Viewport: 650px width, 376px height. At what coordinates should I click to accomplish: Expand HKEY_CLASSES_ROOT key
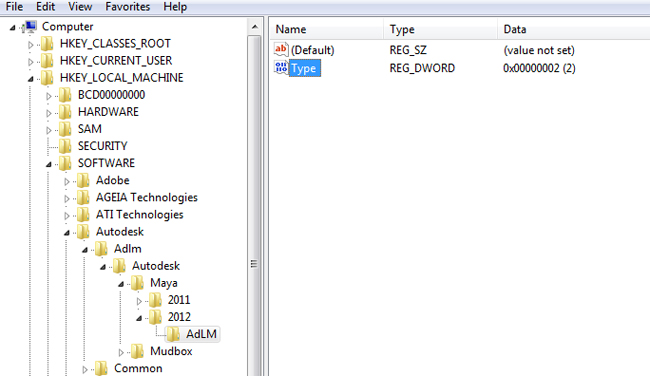(30, 45)
